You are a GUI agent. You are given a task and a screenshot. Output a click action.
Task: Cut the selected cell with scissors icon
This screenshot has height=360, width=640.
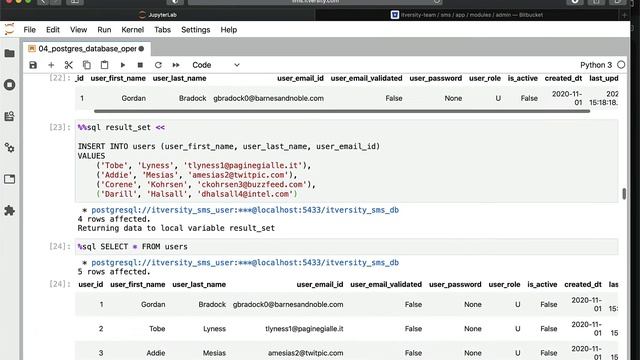pos(69,65)
